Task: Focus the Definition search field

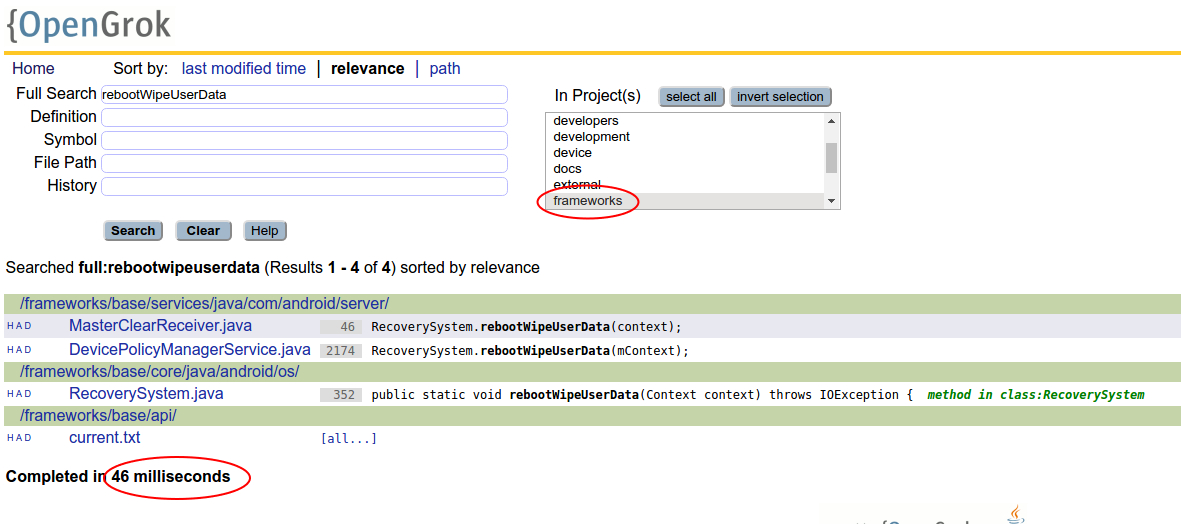Action: (x=304, y=117)
